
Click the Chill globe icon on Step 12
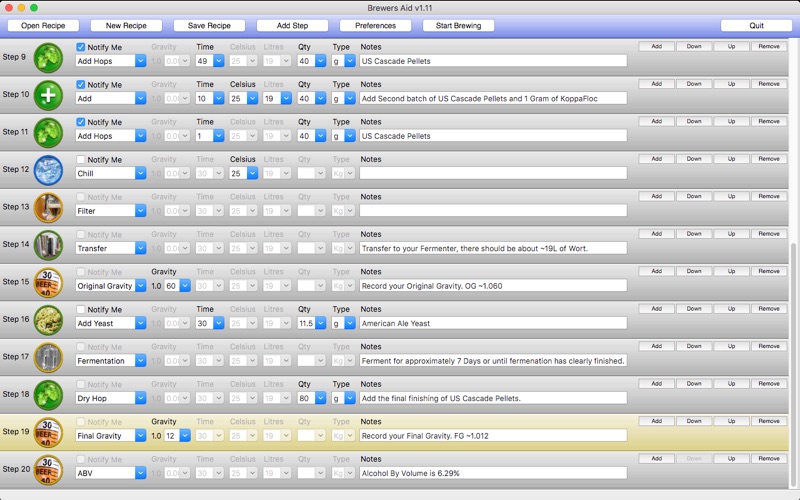pyautogui.click(x=48, y=170)
